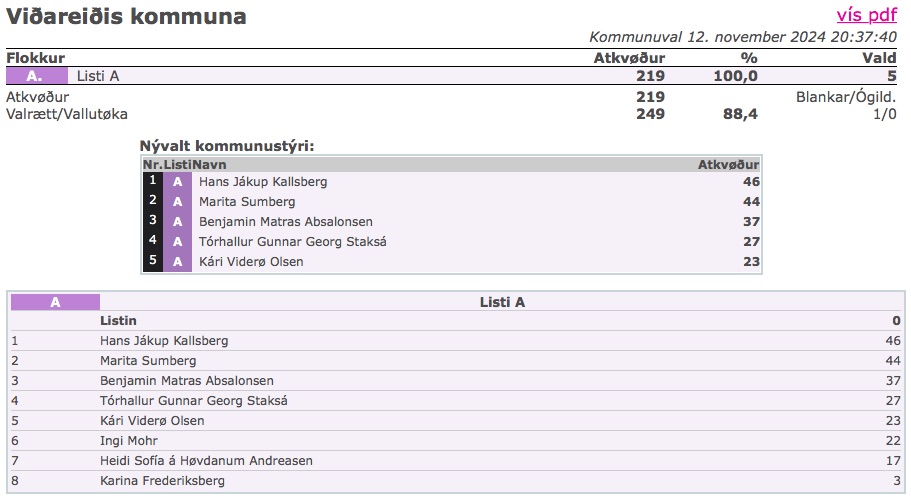This screenshot has width=911, height=499.
Task: Click the 'Vald' column header
Action: pyautogui.click(x=879, y=58)
